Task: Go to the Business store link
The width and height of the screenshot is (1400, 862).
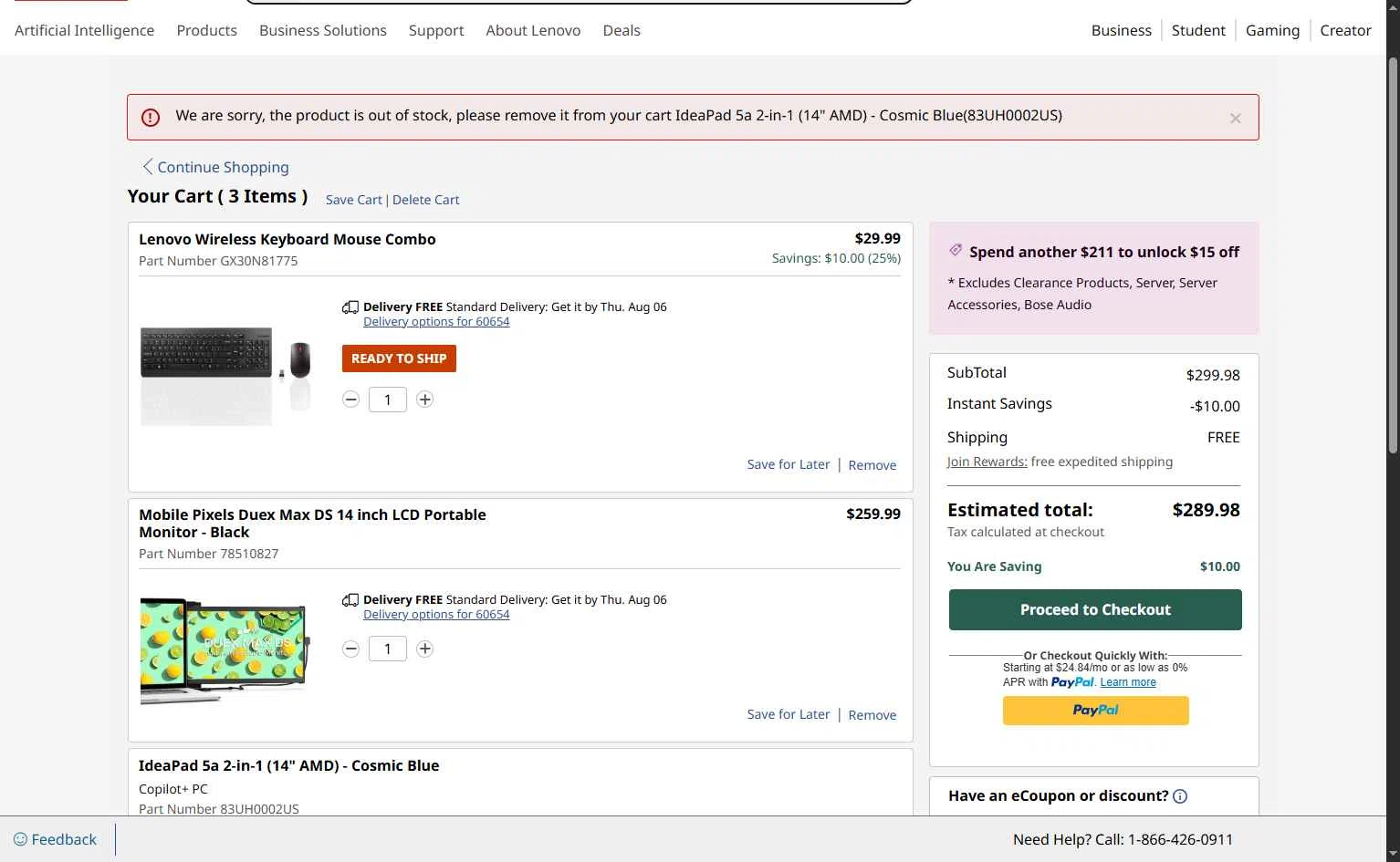Action: pos(1122,30)
